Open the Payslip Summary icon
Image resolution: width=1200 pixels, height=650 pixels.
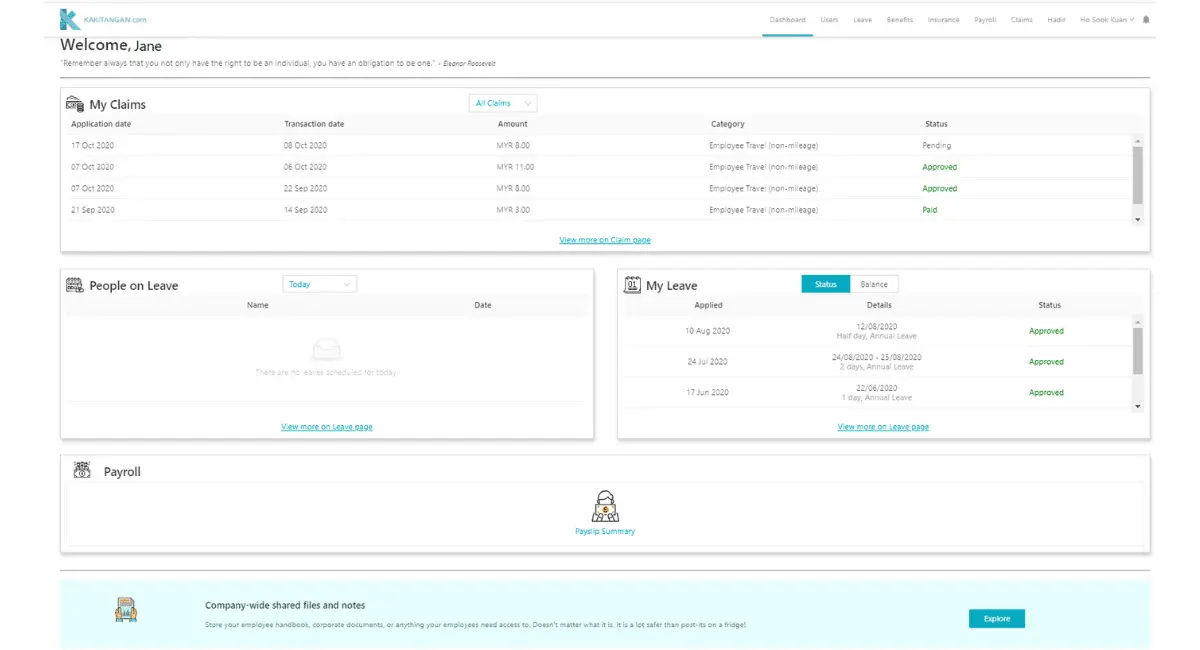(x=605, y=506)
